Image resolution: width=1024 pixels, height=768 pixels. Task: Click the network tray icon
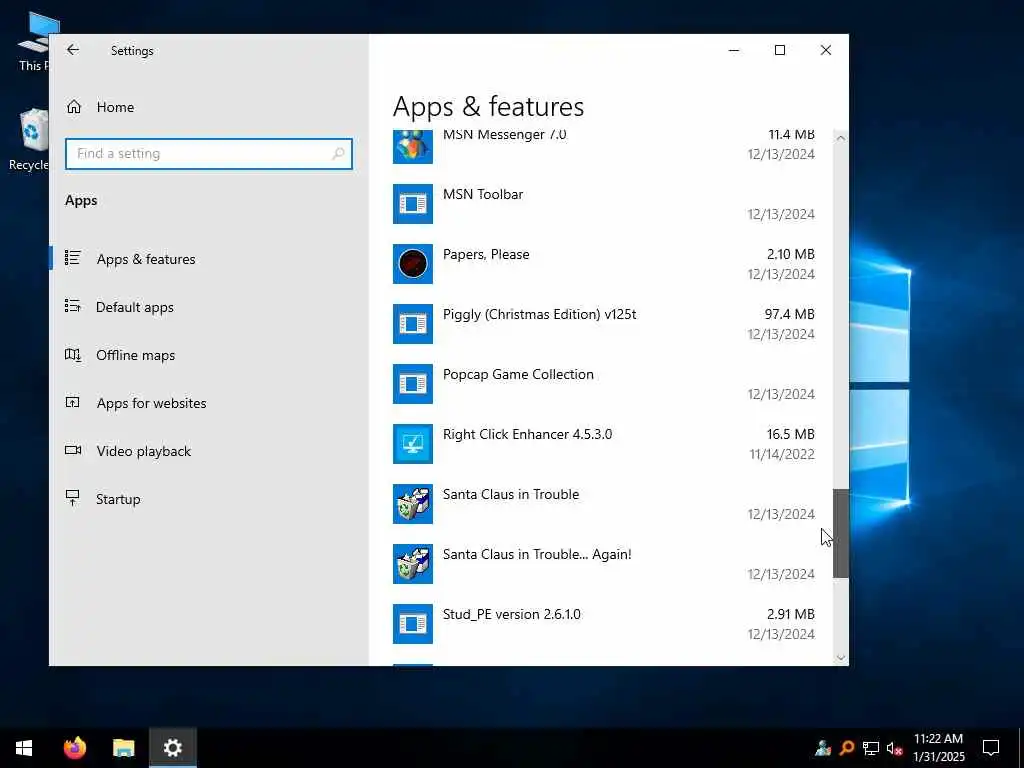[871, 748]
